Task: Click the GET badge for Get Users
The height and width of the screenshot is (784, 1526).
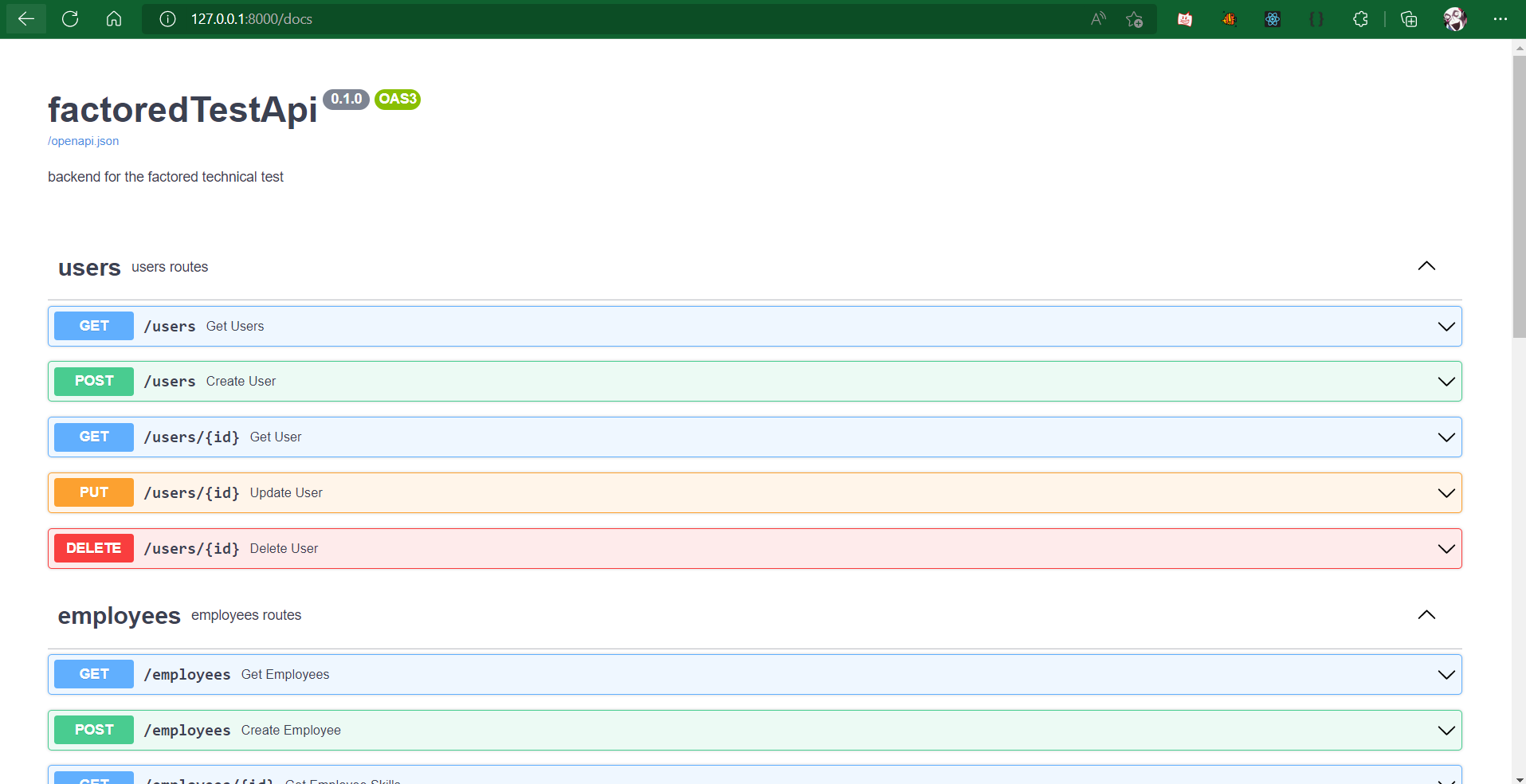Action: (x=94, y=326)
